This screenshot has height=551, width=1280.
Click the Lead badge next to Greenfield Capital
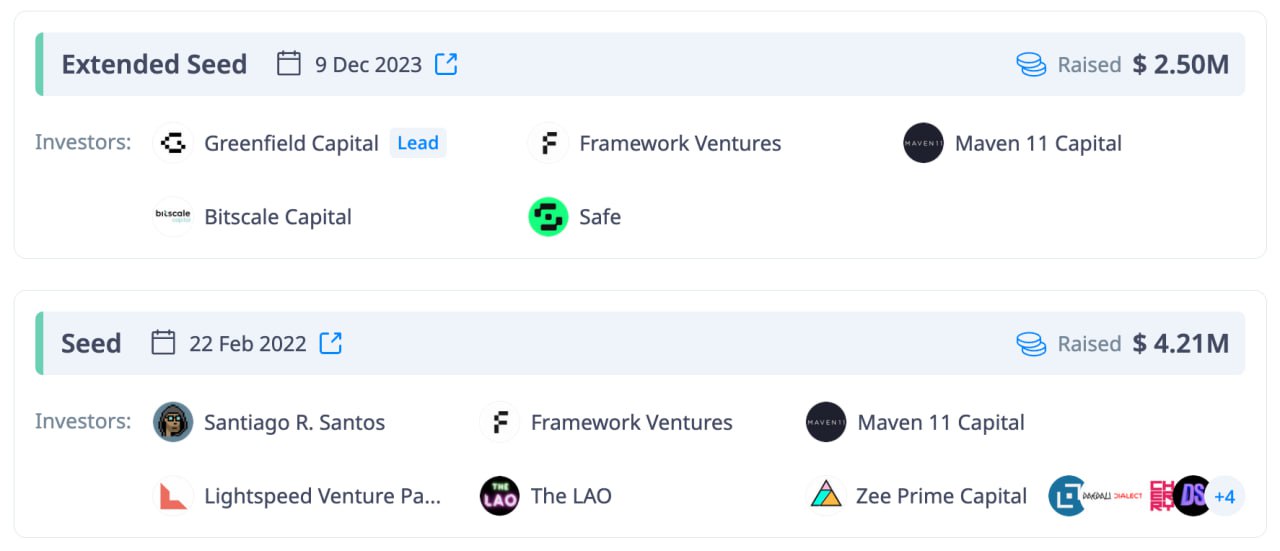click(418, 143)
